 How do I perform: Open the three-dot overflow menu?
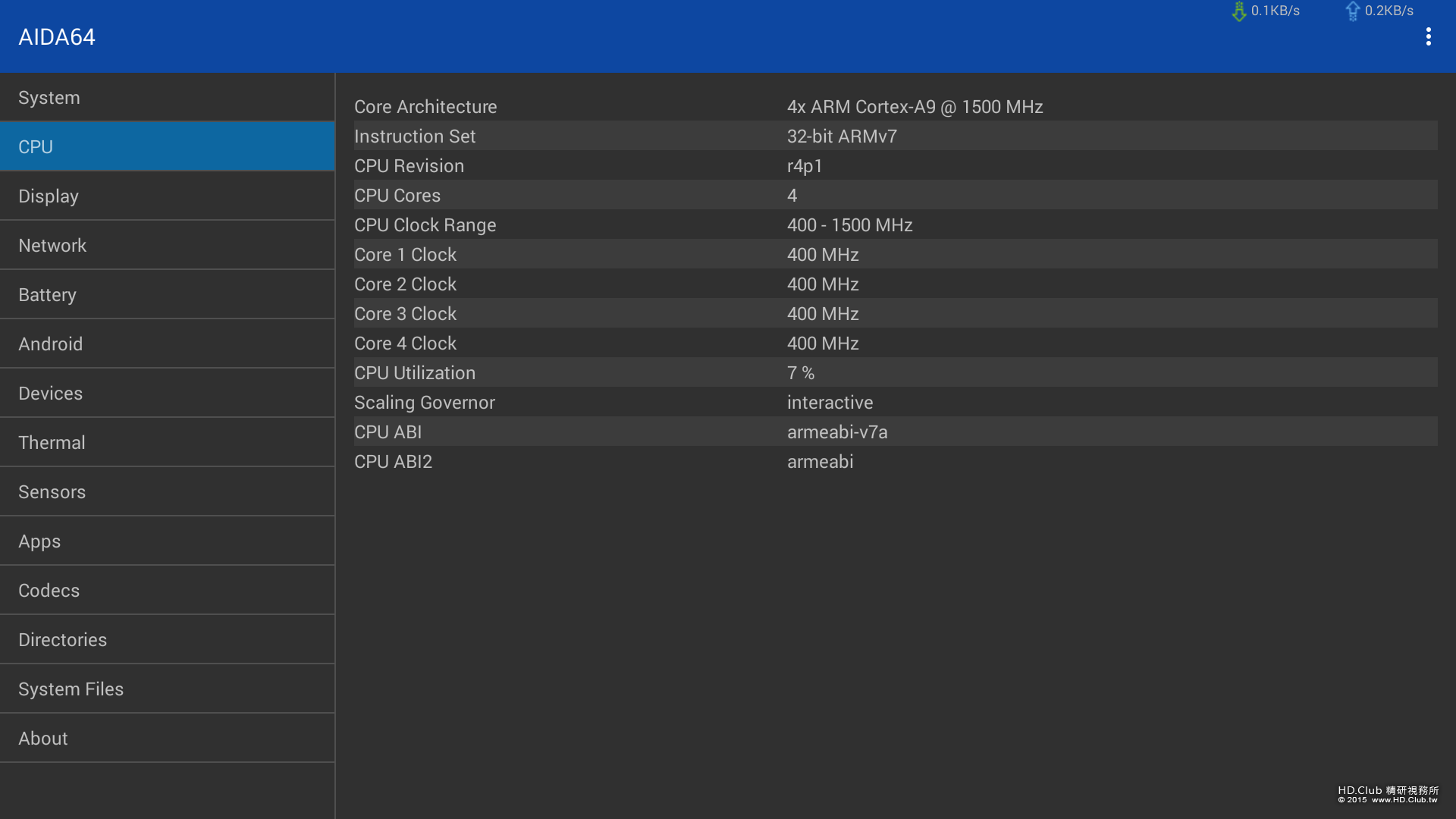point(1428,36)
